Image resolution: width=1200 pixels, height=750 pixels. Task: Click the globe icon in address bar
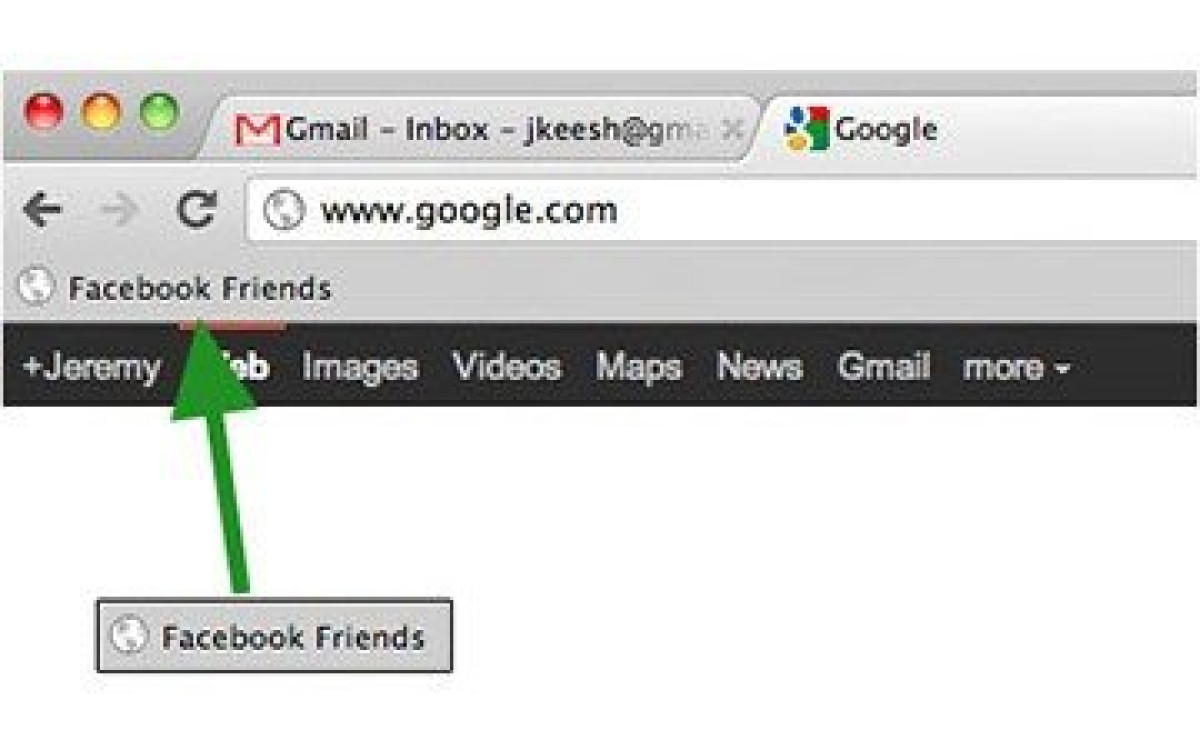tap(284, 211)
